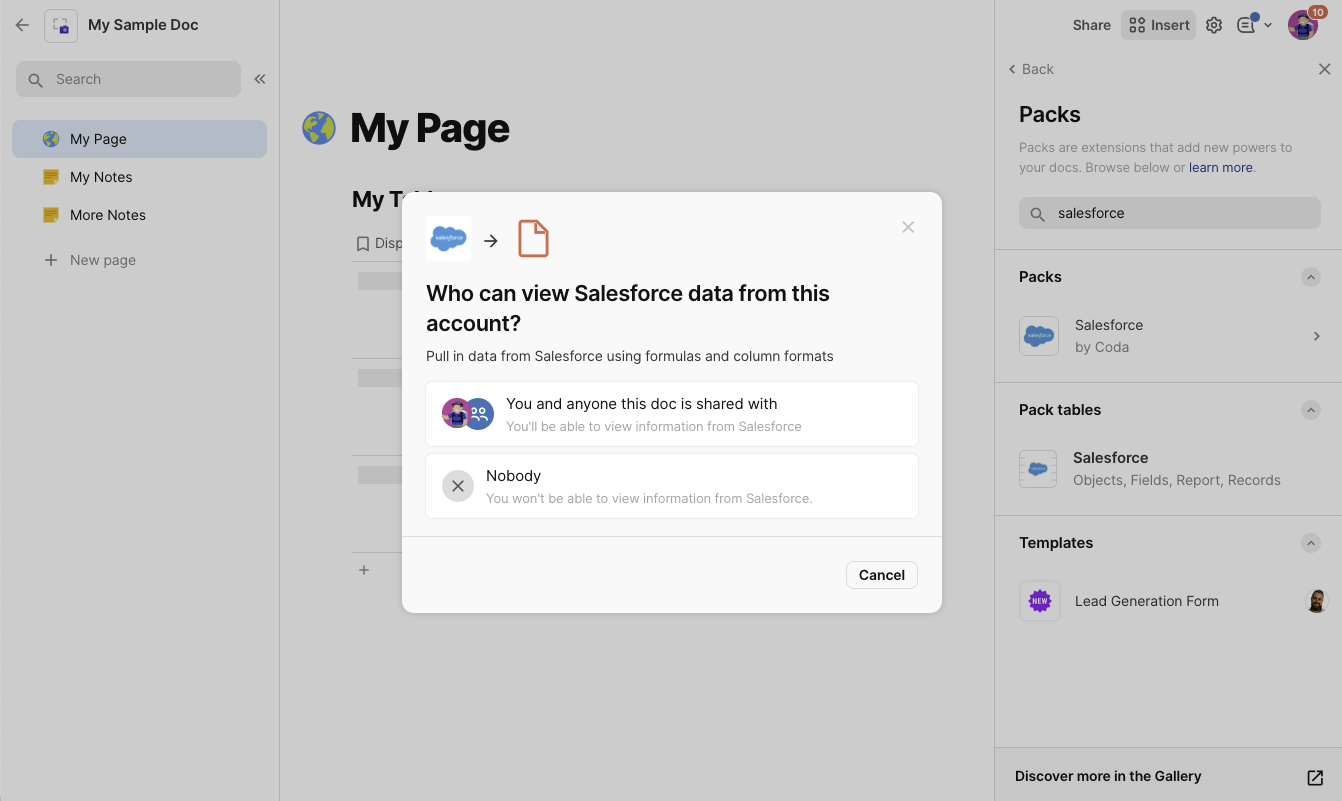Image resolution: width=1342 pixels, height=801 pixels.
Task: Click the doc icon next to My Sample Doc
Action: (61, 25)
